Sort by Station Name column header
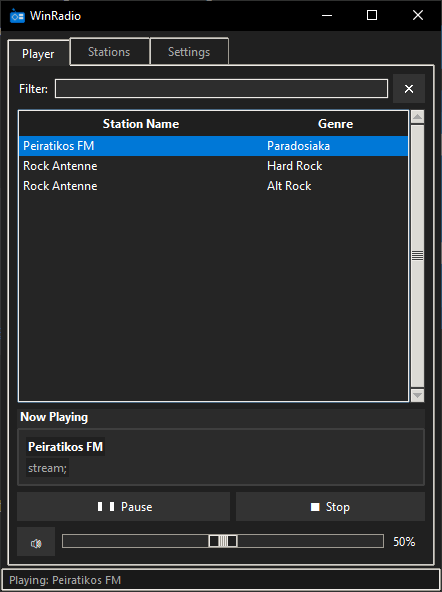Image resolution: width=442 pixels, height=592 pixels. 141,124
